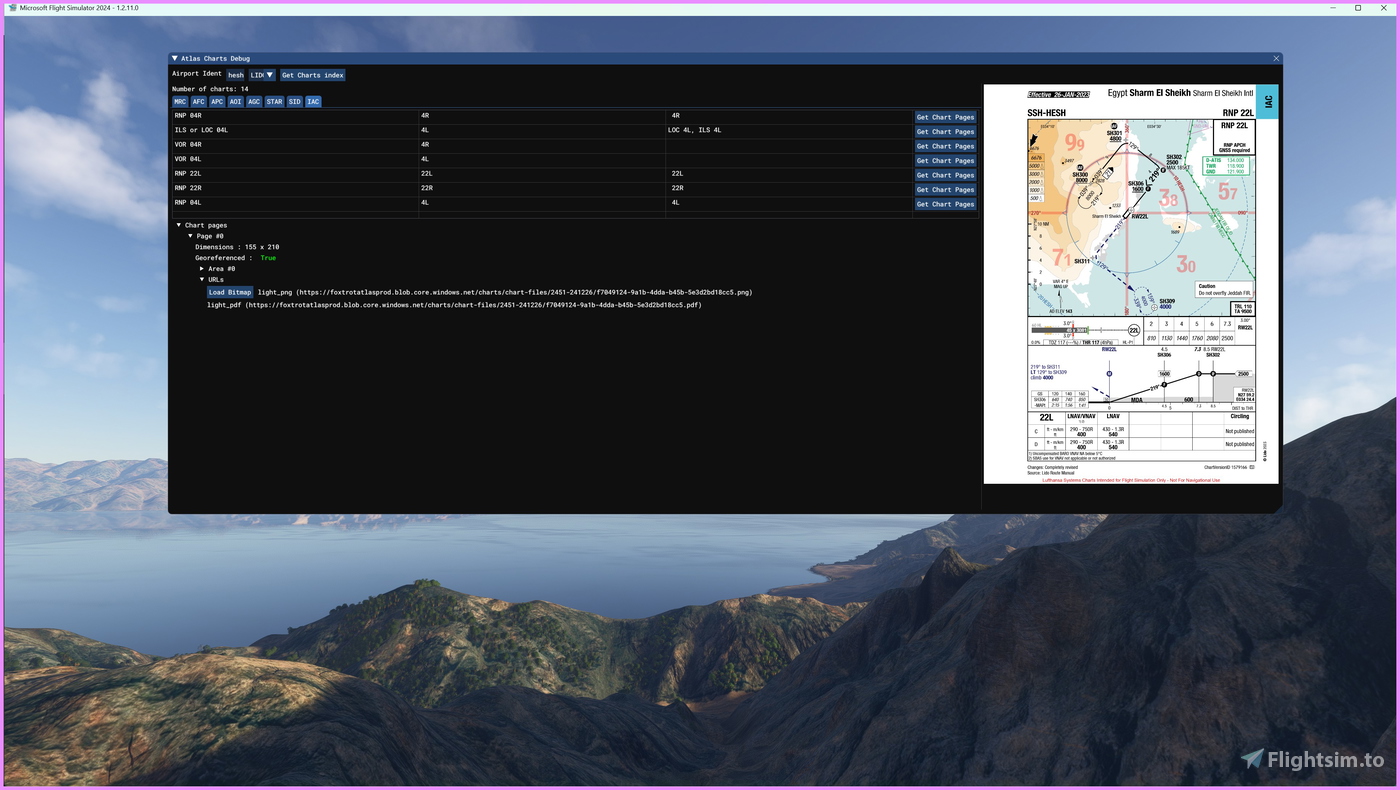Show the SID charts tab
1400x790 pixels.
(x=295, y=102)
